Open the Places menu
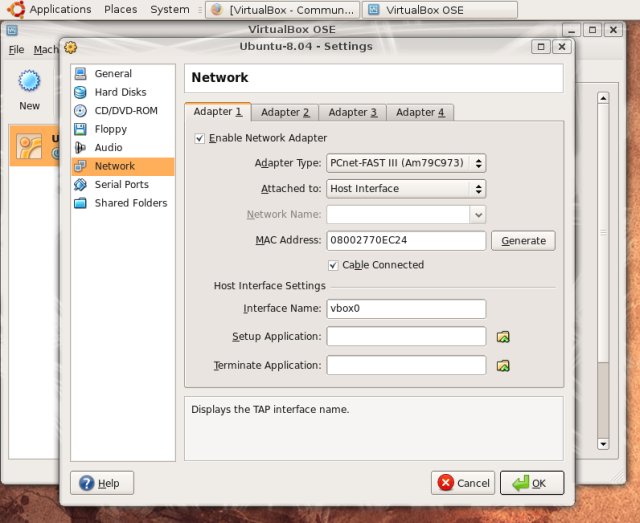Screen dimensions: 640x523 click(x=120, y=9)
